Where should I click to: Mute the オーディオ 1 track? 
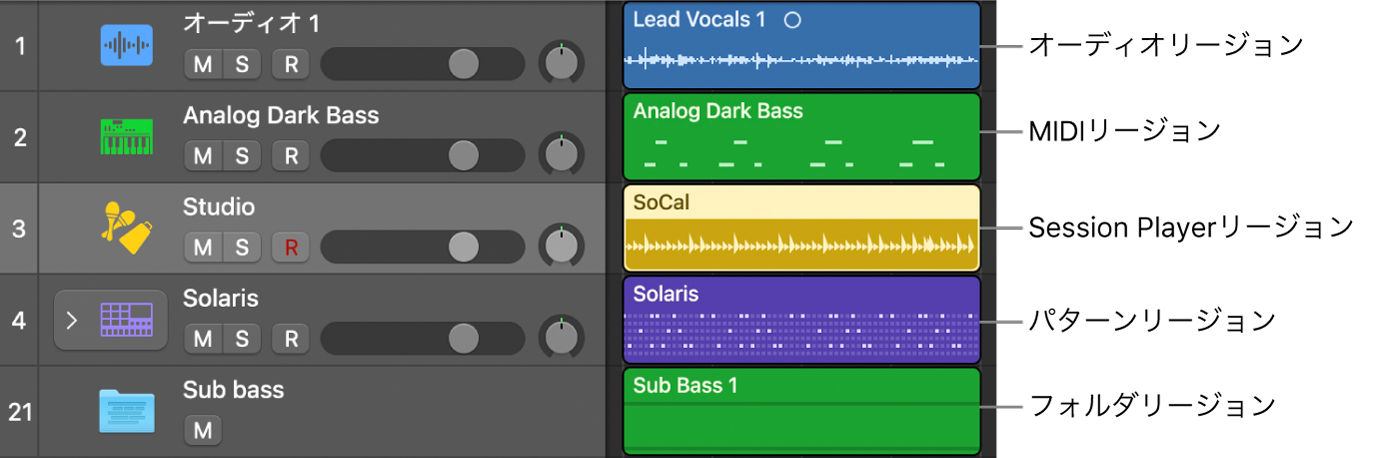tap(203, 65)
